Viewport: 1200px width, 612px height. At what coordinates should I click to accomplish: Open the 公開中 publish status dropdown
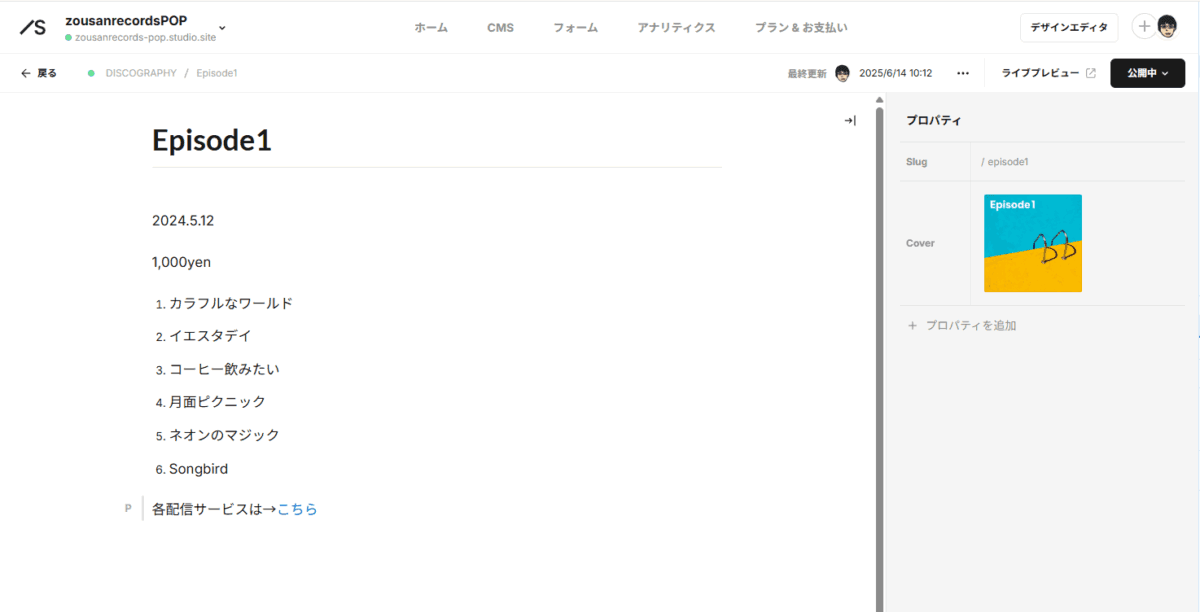[1147, 73]
